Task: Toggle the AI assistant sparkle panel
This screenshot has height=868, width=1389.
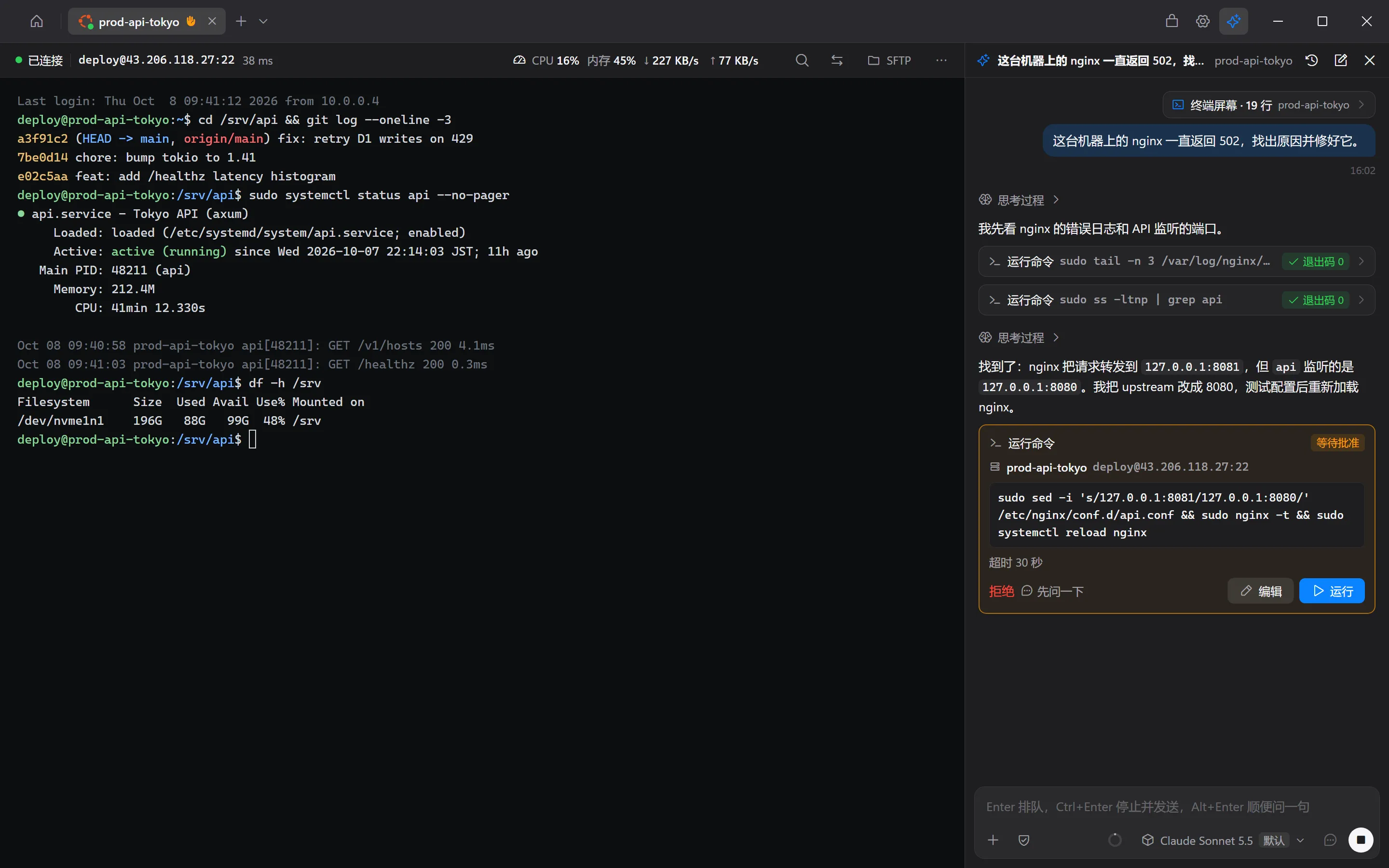Action: pyautogui.click(x=1233, y=21)
